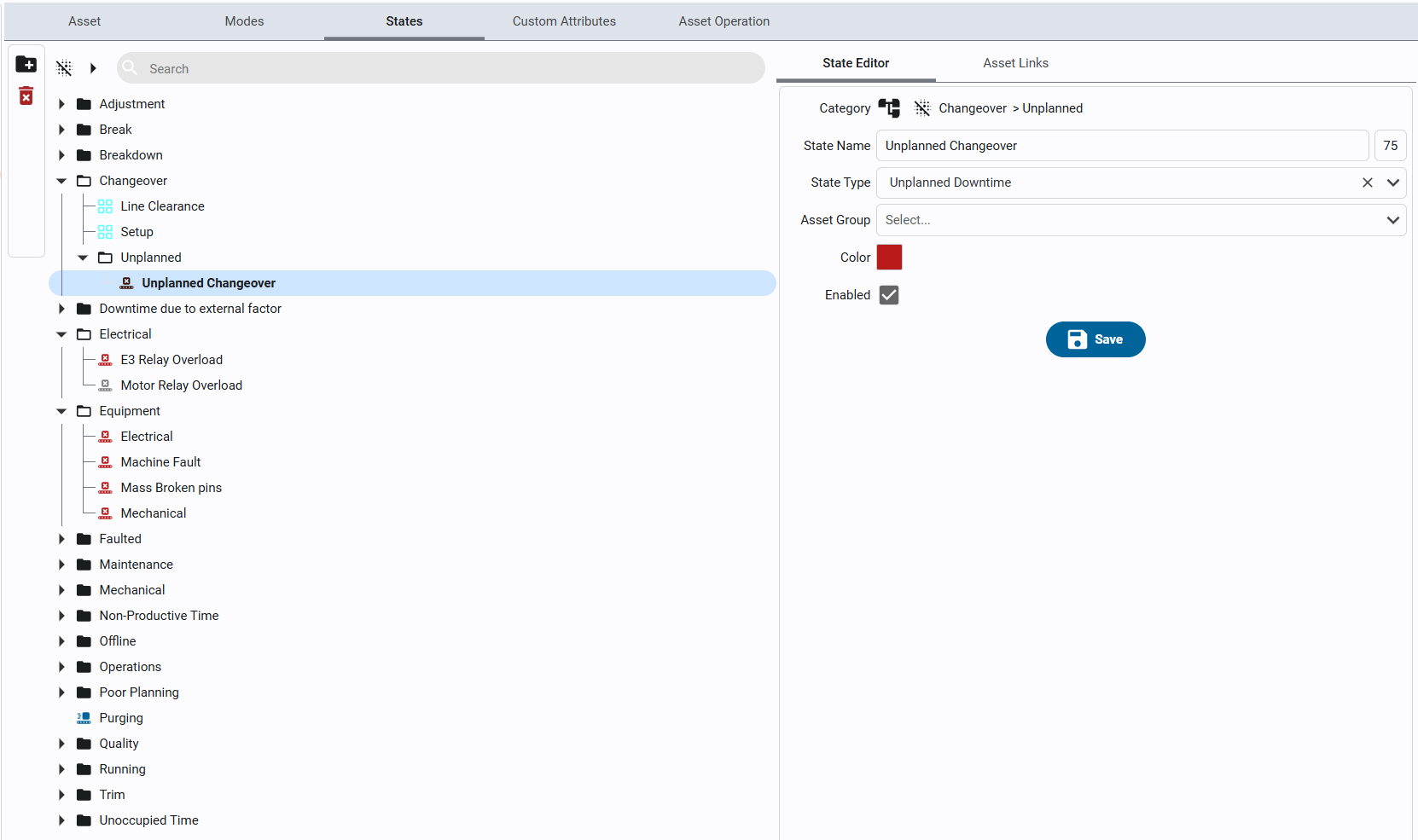Click the Purging state icon
1418x840 pixels.
point(84,718)
